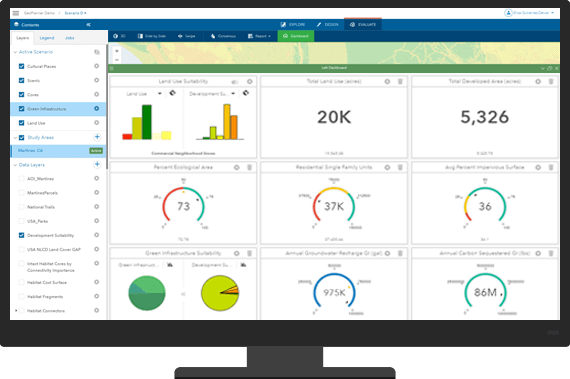
Task: Open the Report dropdown menu
Action: pos(259,36)
